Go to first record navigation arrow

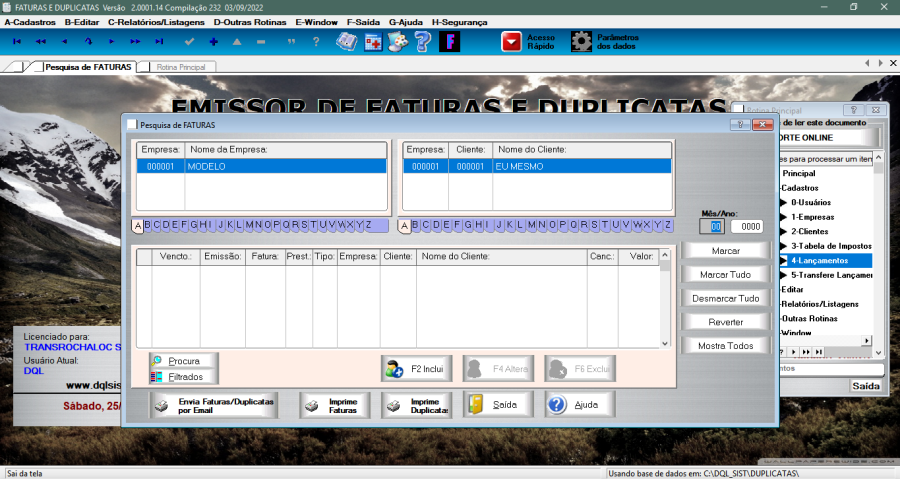point(16,42)
